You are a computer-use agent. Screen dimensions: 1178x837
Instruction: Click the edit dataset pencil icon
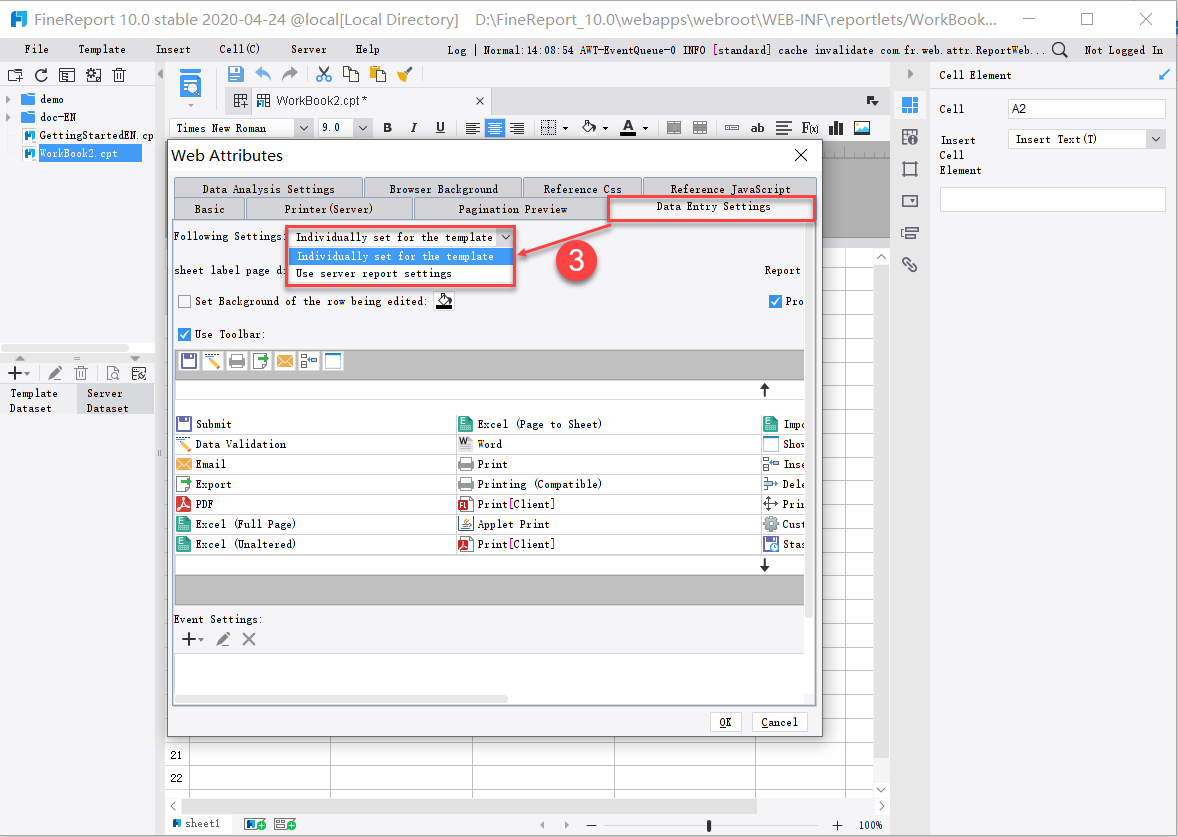[x=55, y=373]
